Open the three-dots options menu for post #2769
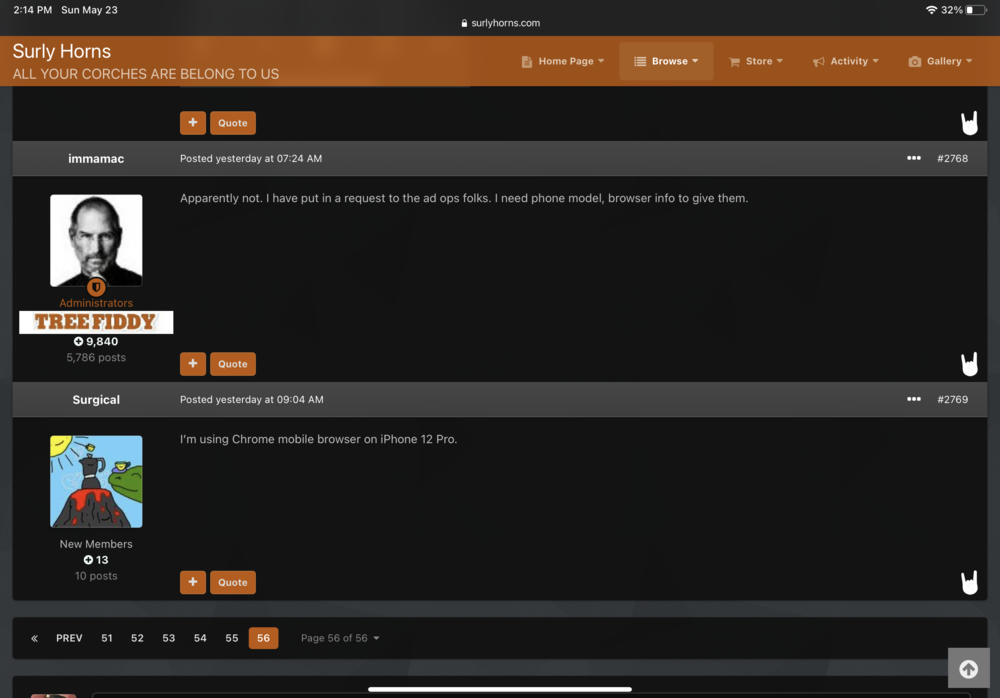Screen dimensions: 1000x698 [913, 399]
